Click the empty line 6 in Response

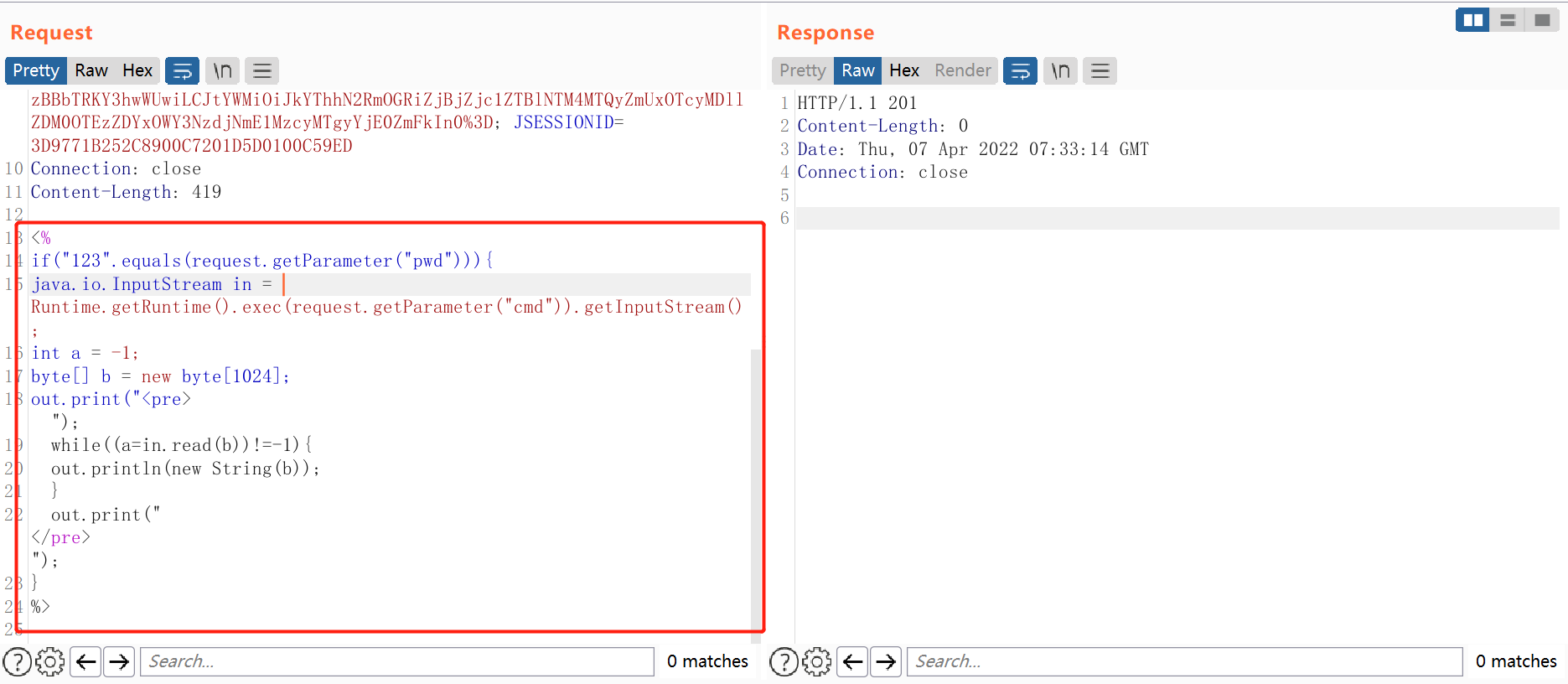[1177, 218]
